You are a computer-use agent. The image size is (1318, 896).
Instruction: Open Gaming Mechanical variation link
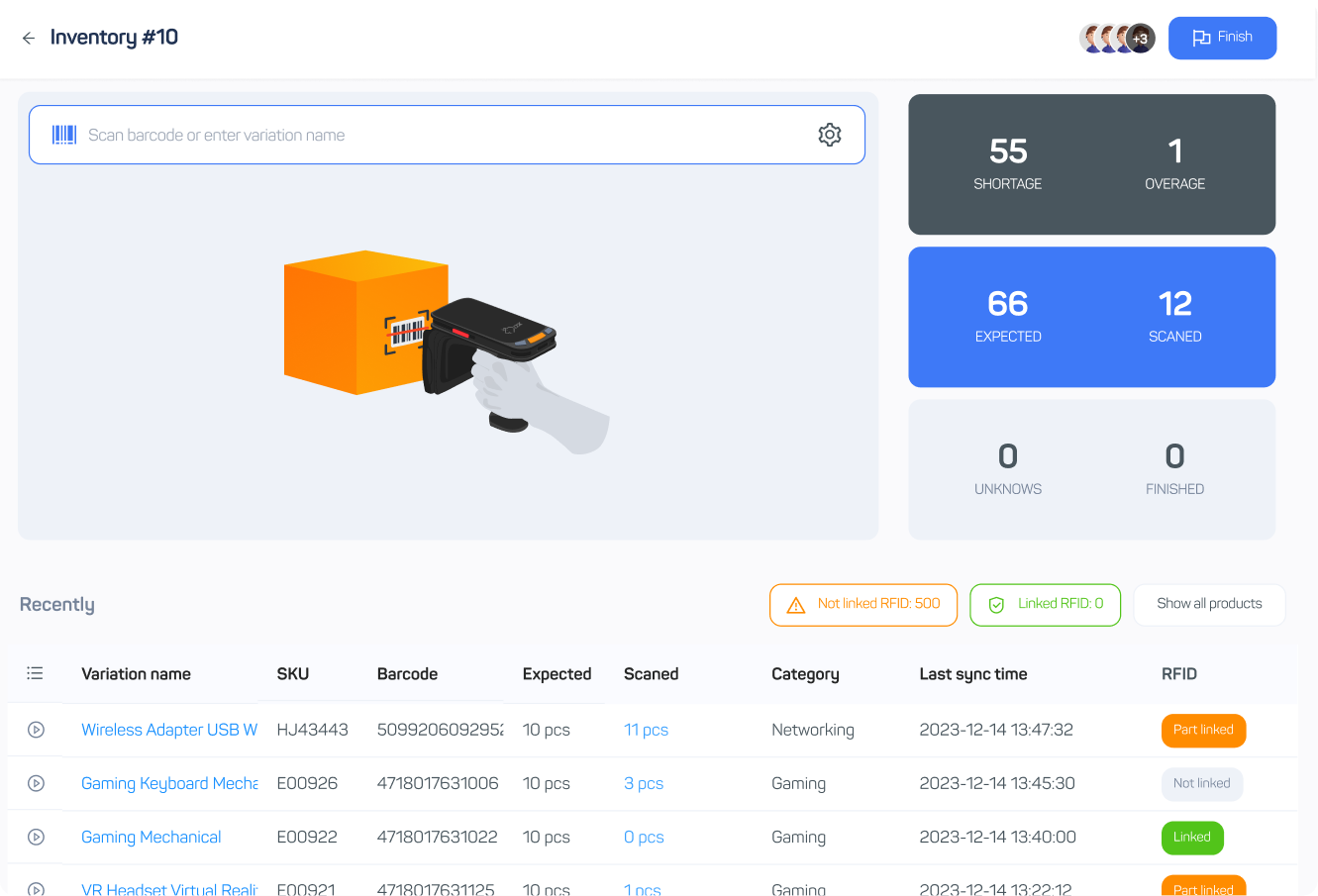[x=152, y=837]
